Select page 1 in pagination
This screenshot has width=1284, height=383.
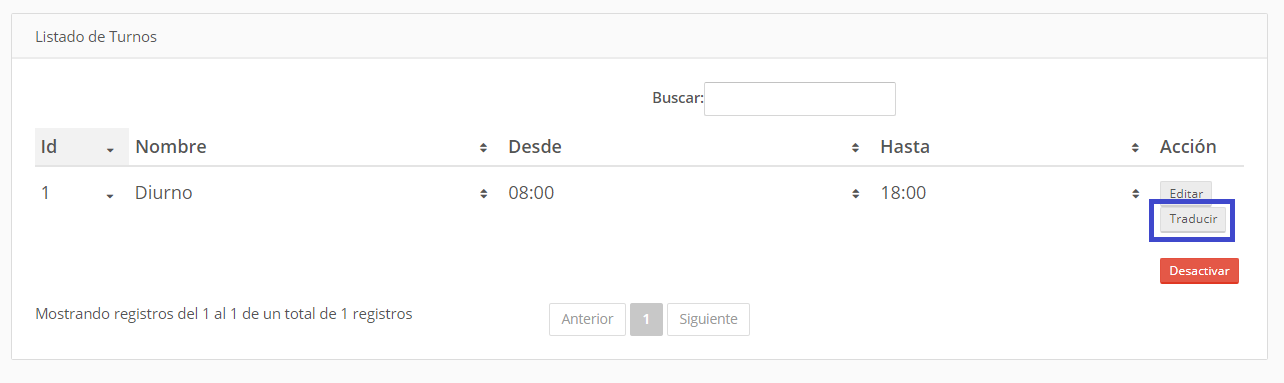coord(646,319)
